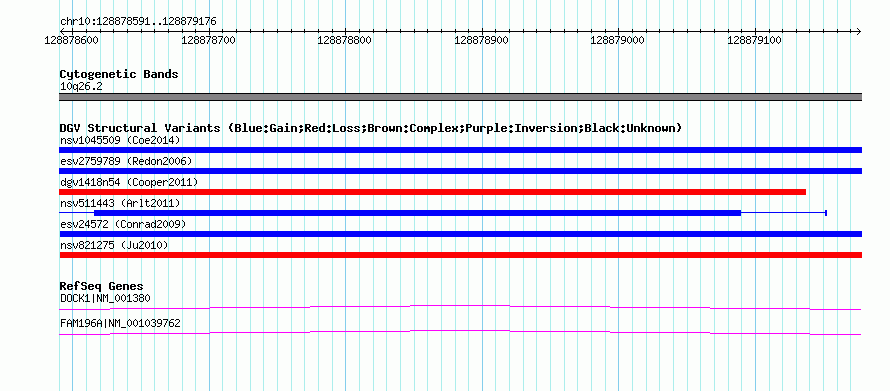890x391 pixels.
Task: Click the blue esv2759789 gain bar
Action: [460, 171]
